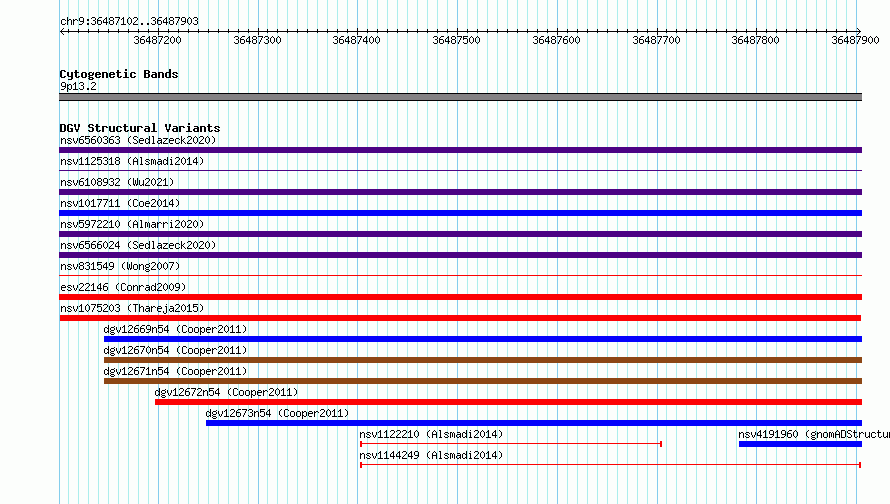Open nsv4191960 gnomAD structural variant label
890x504 pixels.
(x=814, y=434)
